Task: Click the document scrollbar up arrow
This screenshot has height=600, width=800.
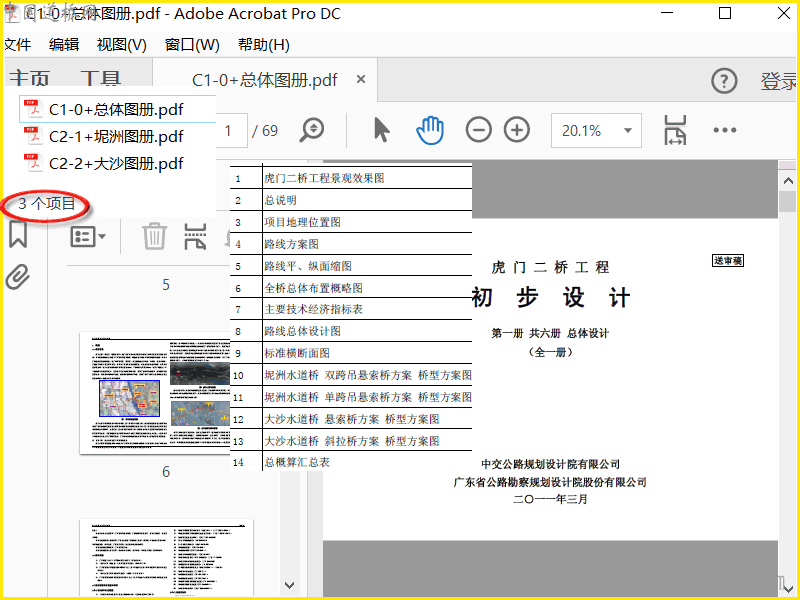Action: (788, 181)
